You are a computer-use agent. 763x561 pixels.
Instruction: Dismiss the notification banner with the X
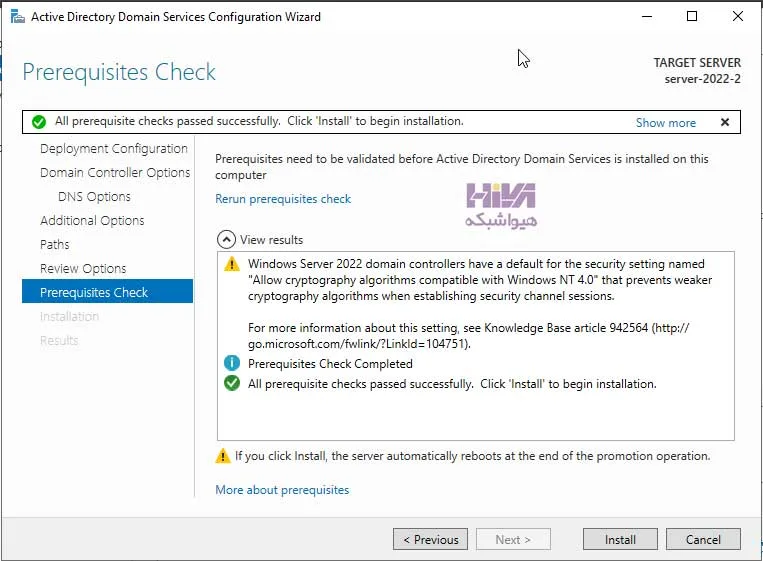[x=725, y=122]
